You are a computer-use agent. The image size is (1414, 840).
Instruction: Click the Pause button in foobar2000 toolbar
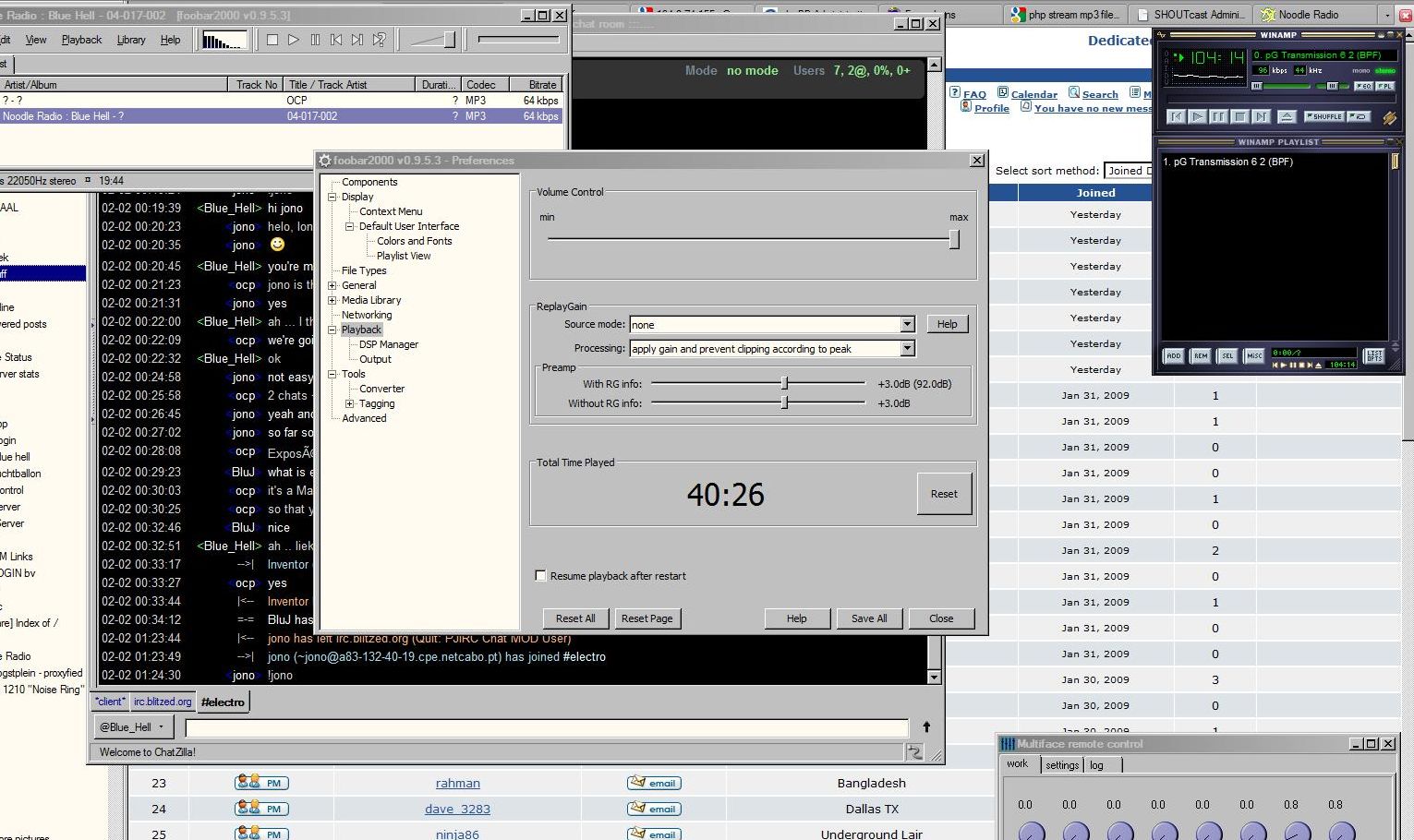point(315,40)
